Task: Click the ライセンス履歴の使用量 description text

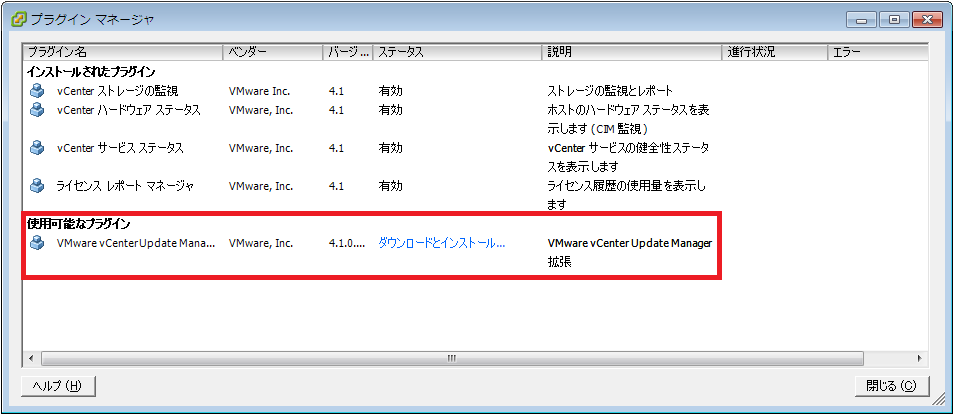Action: (x=627, y=195)
